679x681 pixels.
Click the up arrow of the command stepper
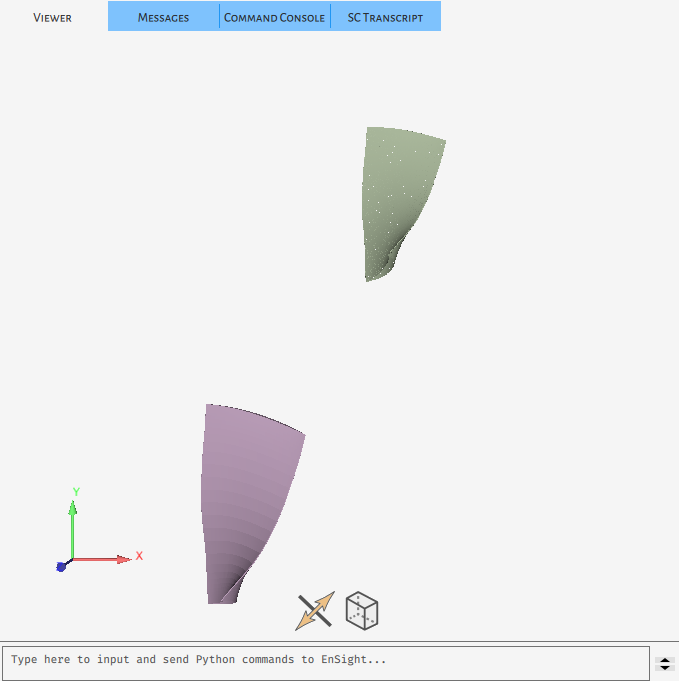[665, 660]
